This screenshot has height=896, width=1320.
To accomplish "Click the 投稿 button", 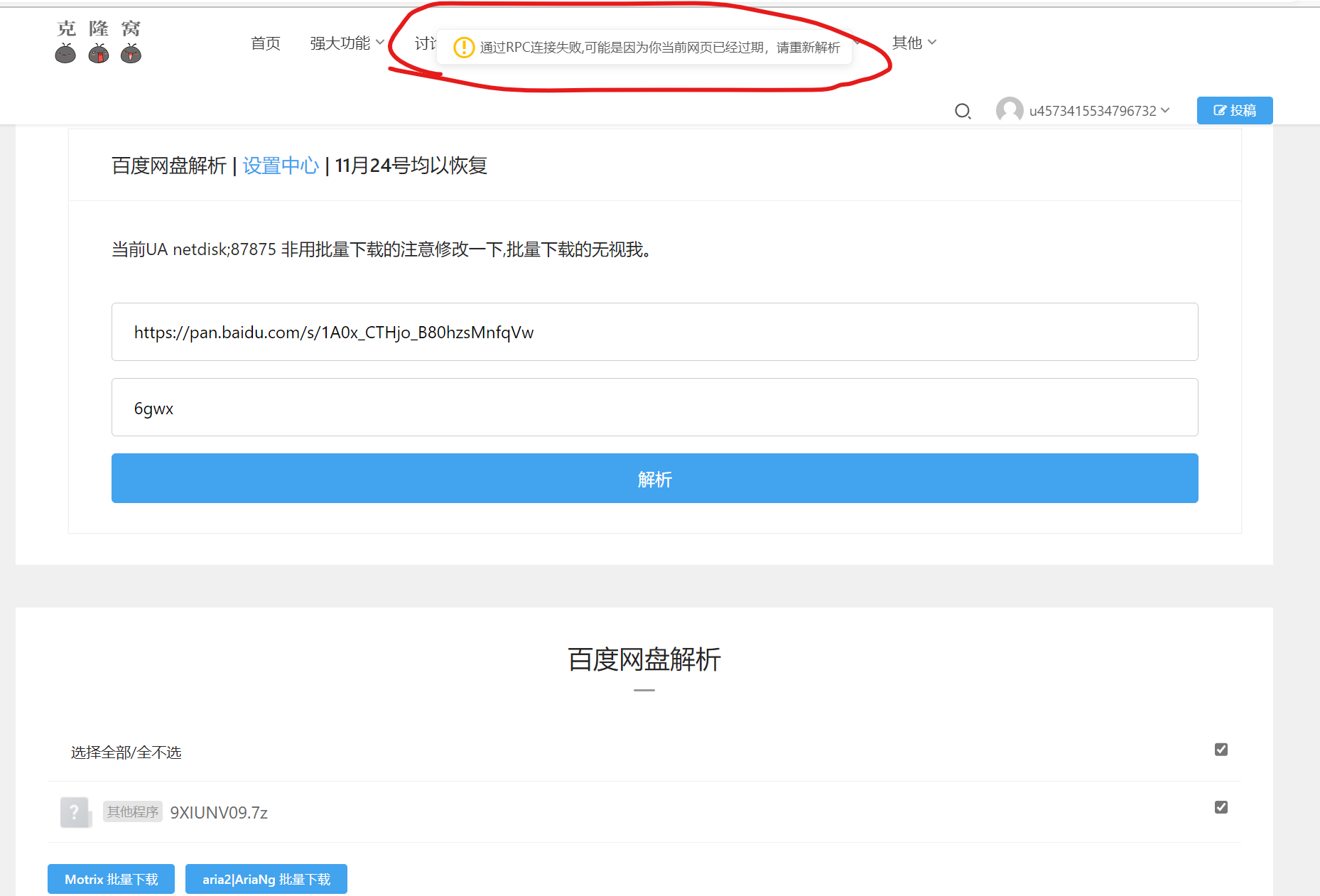I will [1235, 110].
